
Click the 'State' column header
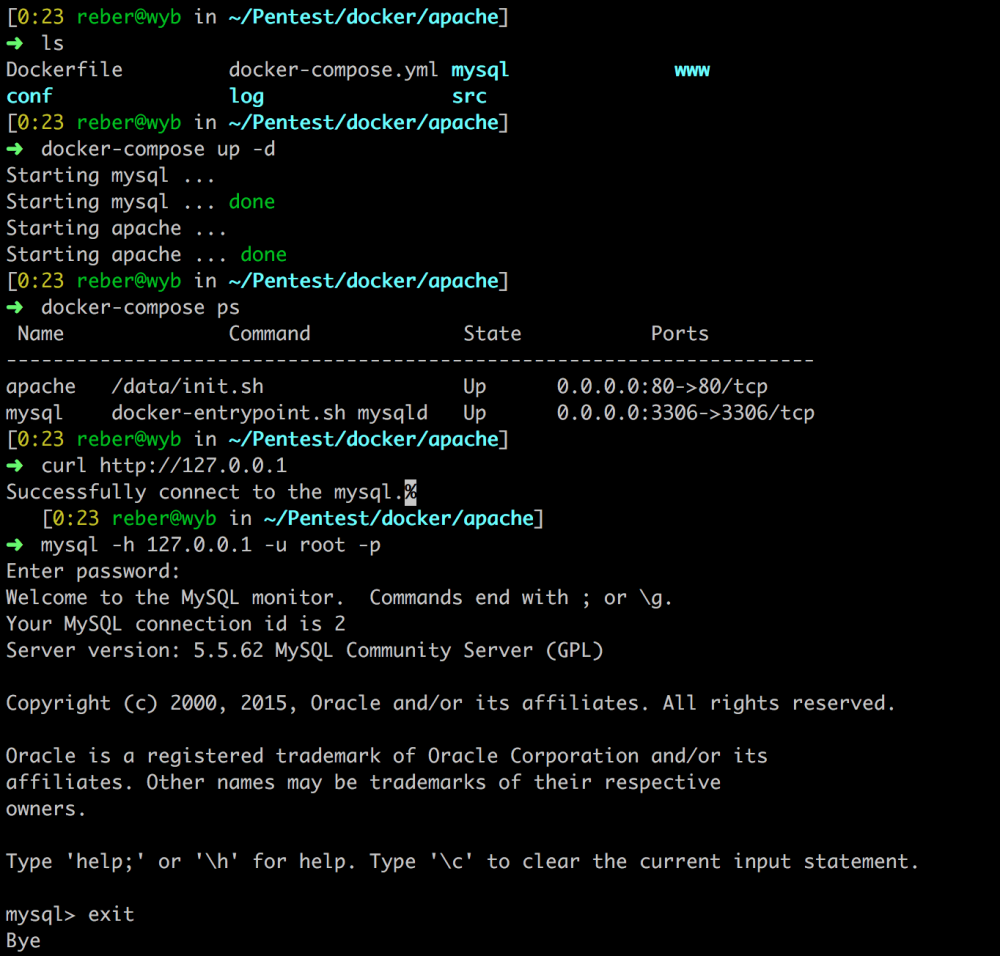492,334
